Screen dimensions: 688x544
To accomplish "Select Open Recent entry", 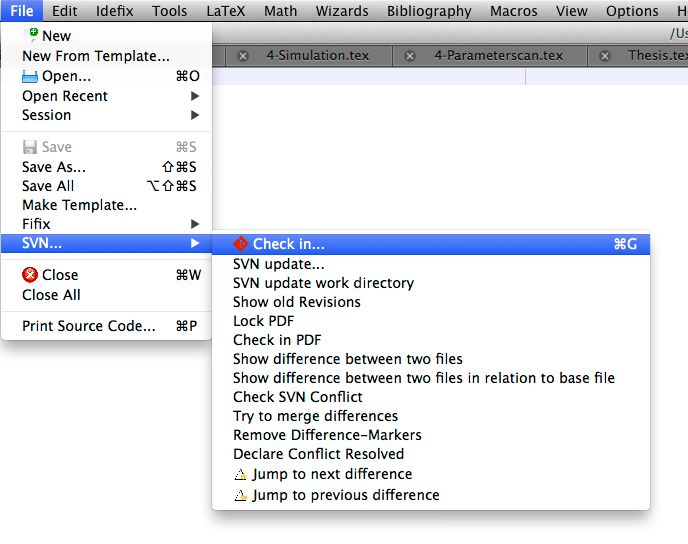I will click(106, 96).
